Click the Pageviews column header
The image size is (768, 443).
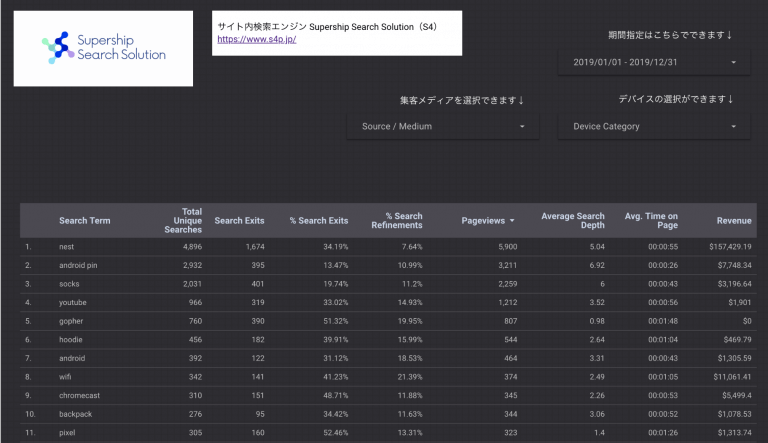point(483,221)
